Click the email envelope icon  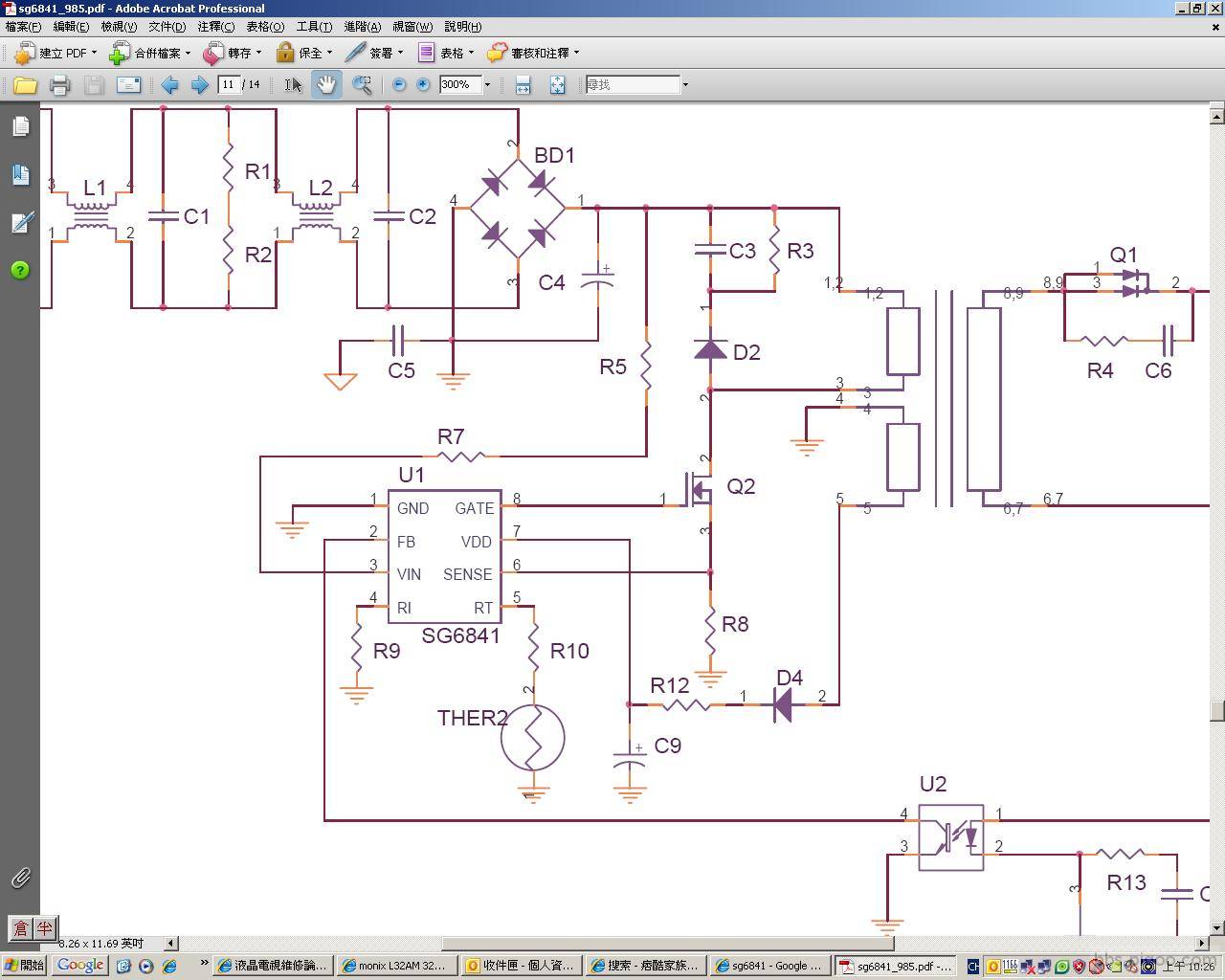128,85
